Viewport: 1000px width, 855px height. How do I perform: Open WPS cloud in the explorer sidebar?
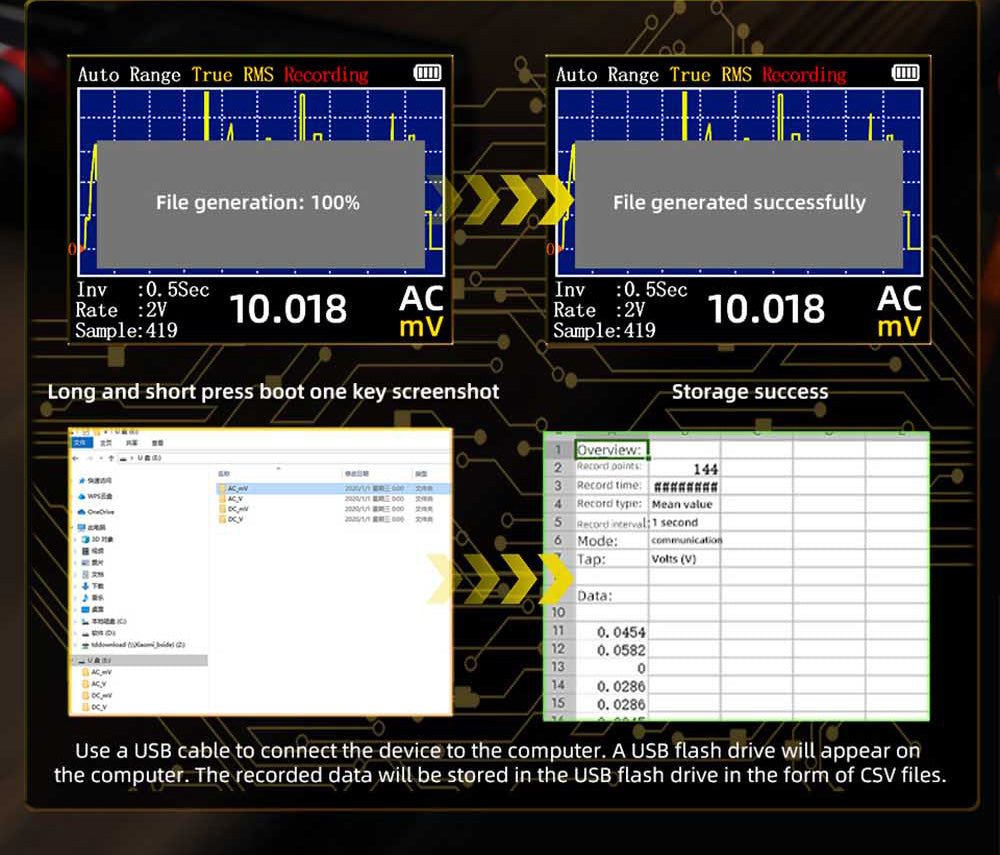[99, 495]
